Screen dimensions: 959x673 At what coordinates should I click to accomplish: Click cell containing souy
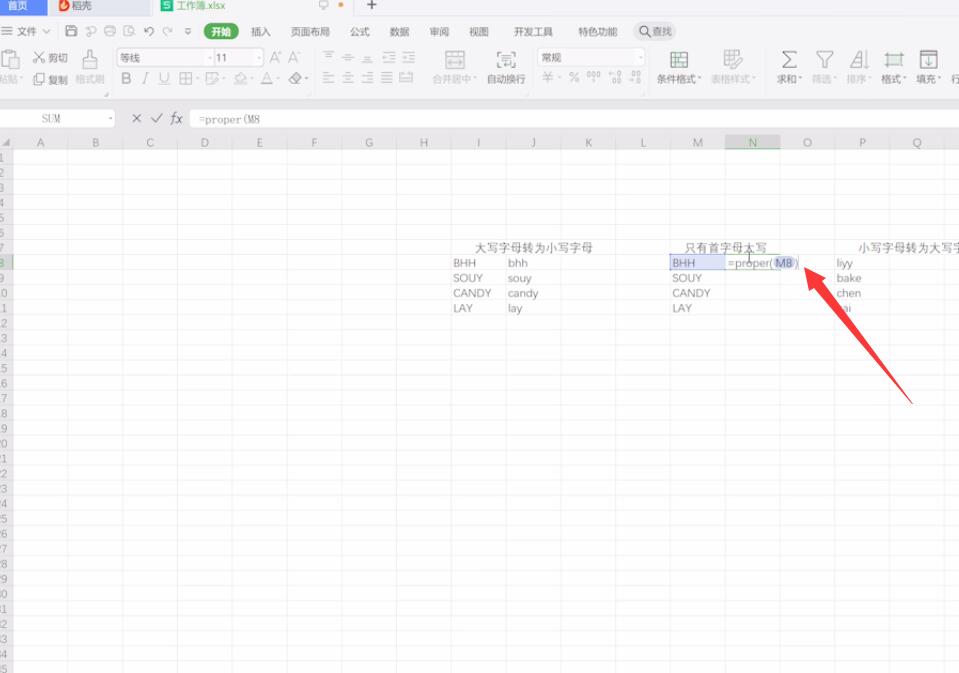point(533,278)
